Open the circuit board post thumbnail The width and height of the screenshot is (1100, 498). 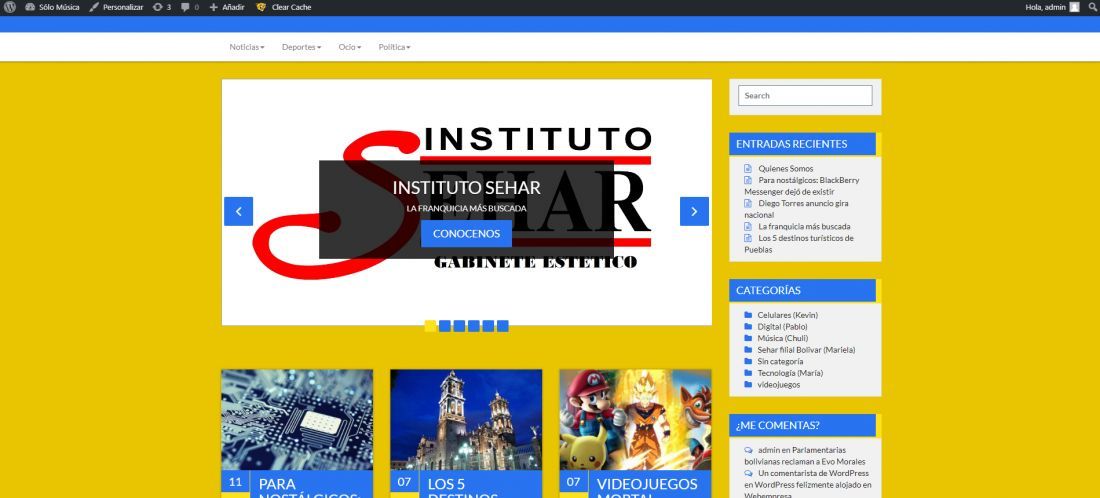tap(297, 419)
